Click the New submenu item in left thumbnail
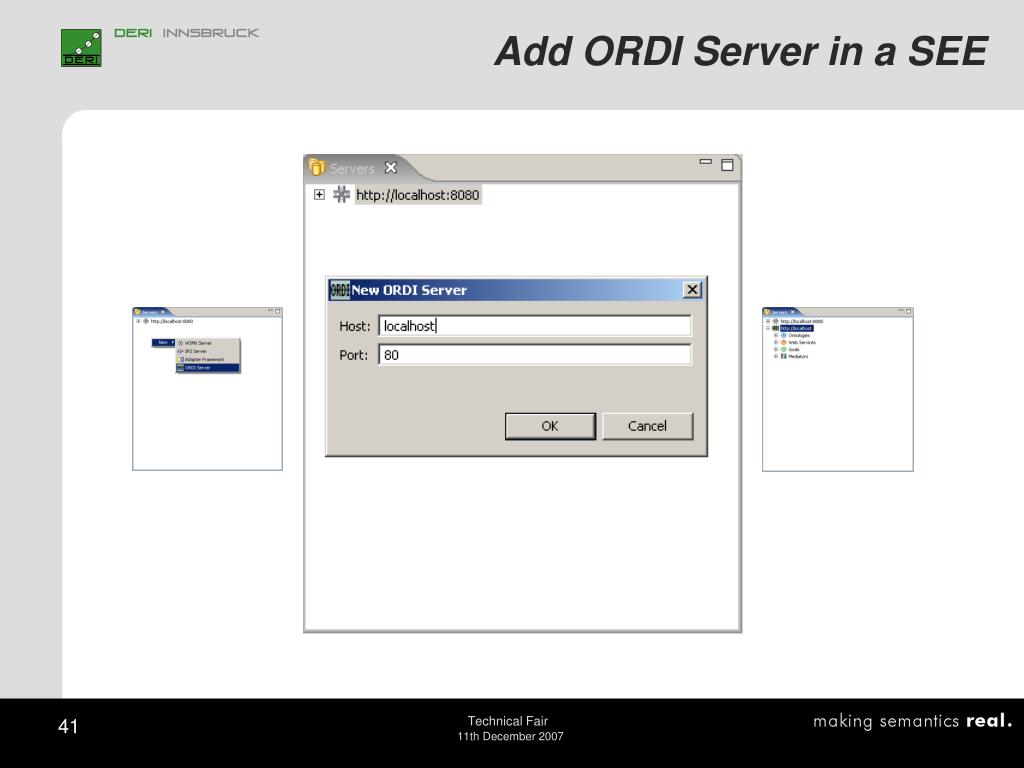The height and width of the screenshot is (768, 1024). pyautogui.click(x=163, y=342)
